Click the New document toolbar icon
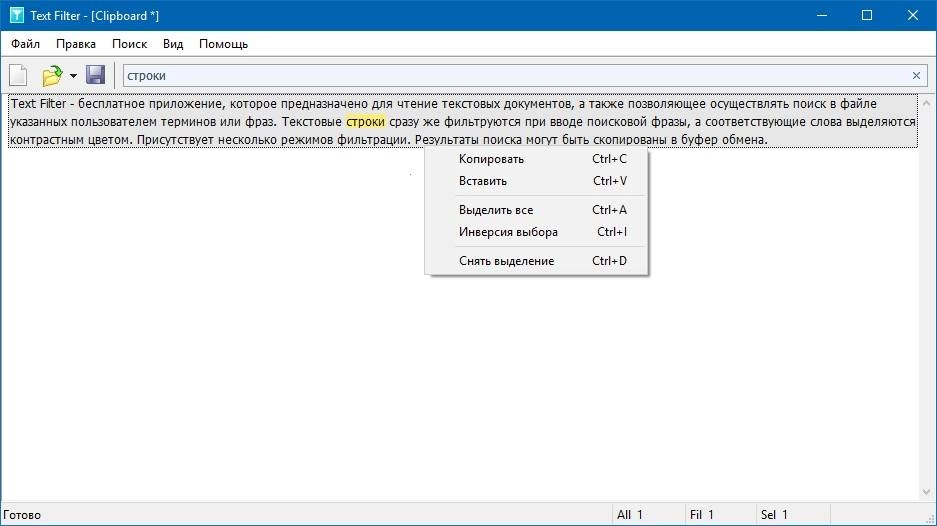Screen dimensions: 937x526 pos(18,75)
